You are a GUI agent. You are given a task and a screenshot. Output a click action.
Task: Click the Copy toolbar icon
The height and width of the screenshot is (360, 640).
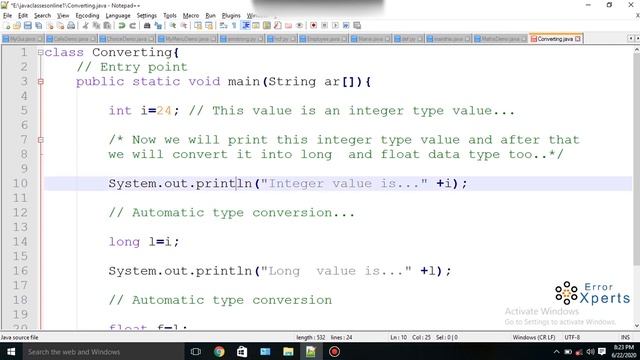pyautogui.click(x=96, y=25)
